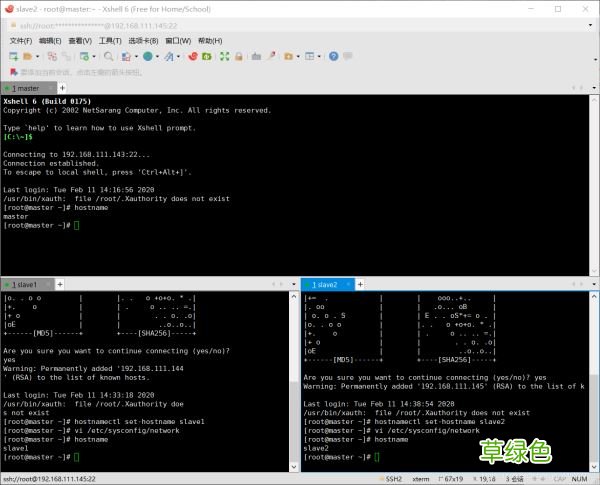Open the 选项卡(B) menu
This screenshot has height=485, width=600.
(x=143, y=41)
